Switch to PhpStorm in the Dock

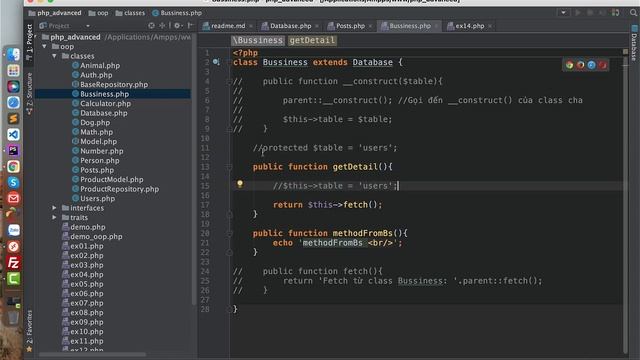[13, 150]
